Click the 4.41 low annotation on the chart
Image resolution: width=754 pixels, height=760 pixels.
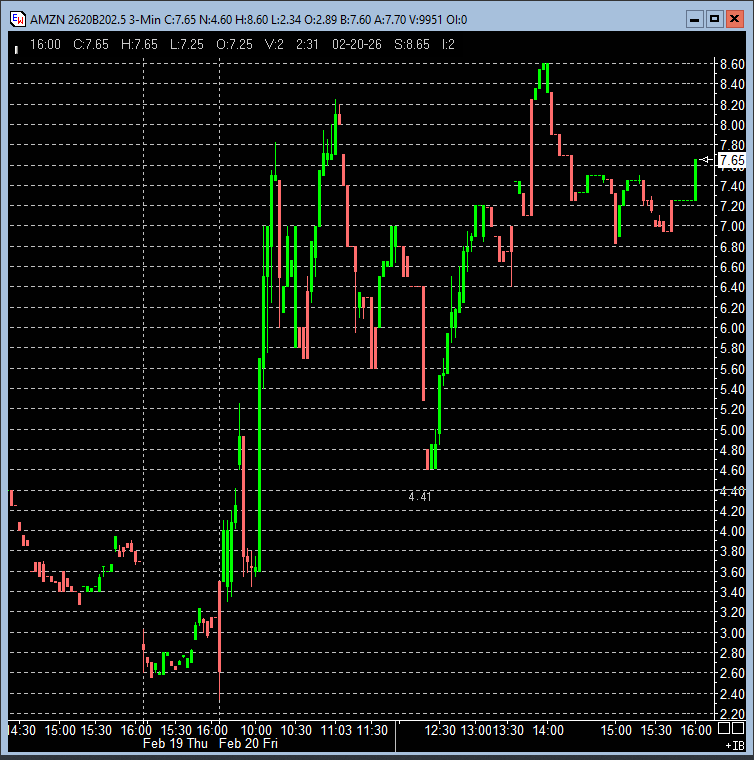click(421, 496)
